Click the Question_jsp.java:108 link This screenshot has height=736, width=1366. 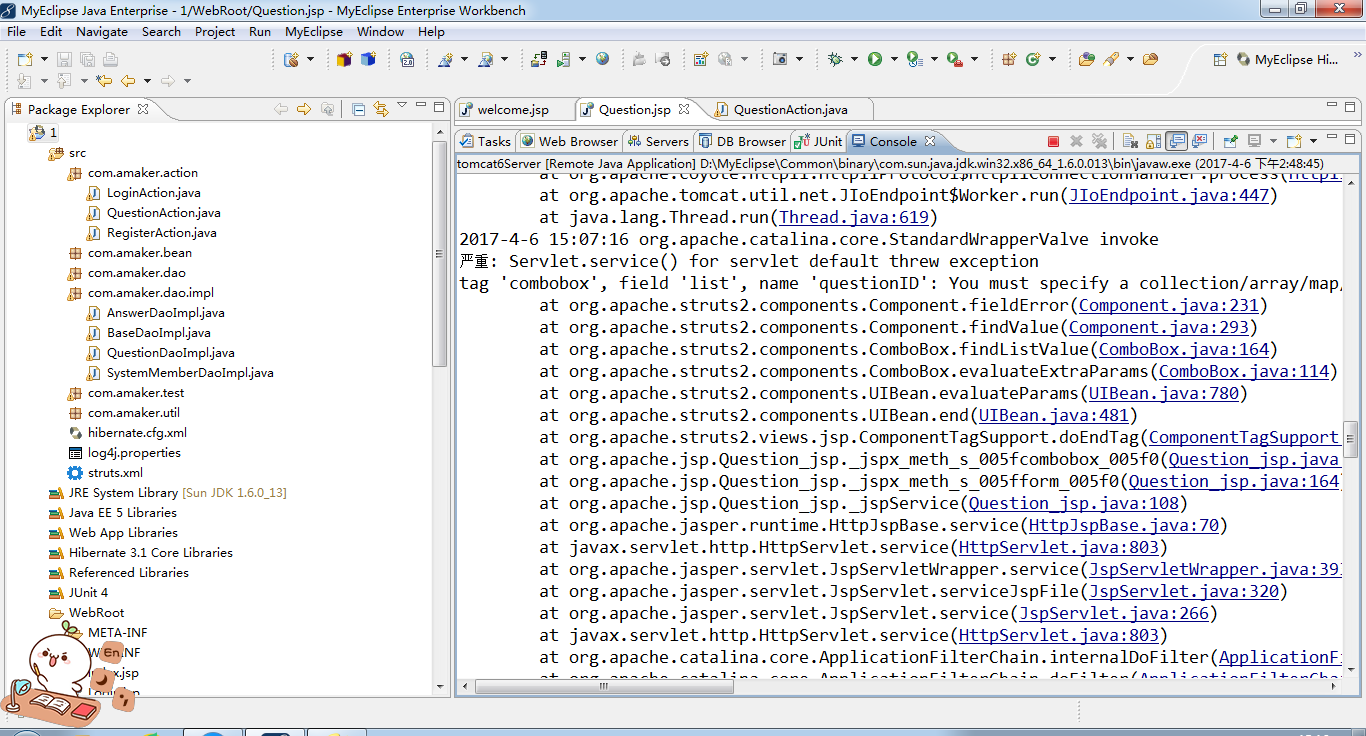click(1074, 503)
